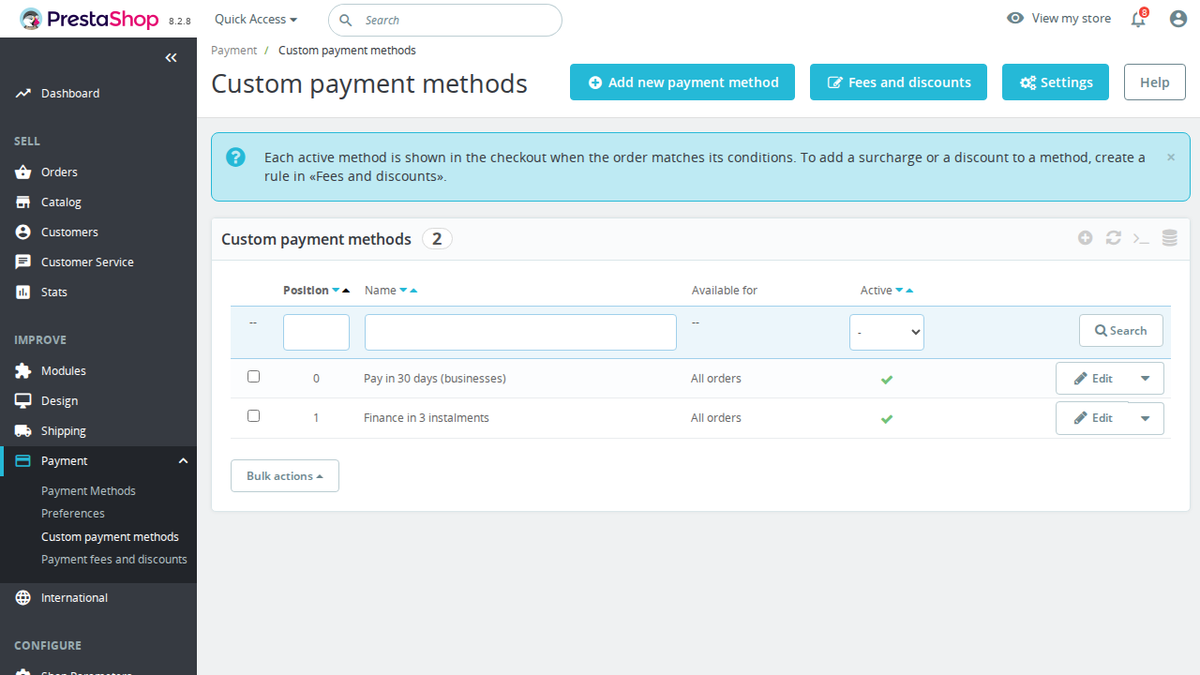This screenshot has width=1200, height=675.
Task: Open Payment Preferences submenu item
Action: [73, 513]
